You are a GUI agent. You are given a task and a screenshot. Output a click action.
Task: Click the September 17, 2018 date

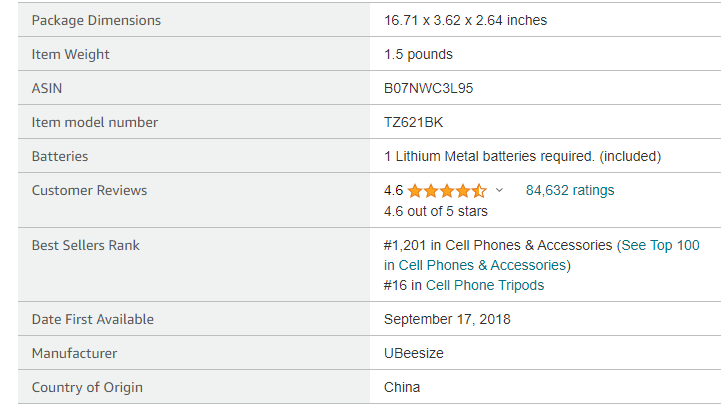[x=447, y=319]
